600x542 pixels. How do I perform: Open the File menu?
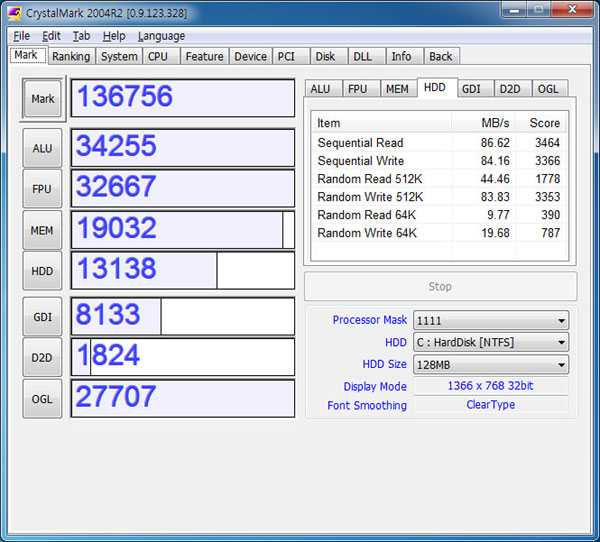click(x=21, y=36)
